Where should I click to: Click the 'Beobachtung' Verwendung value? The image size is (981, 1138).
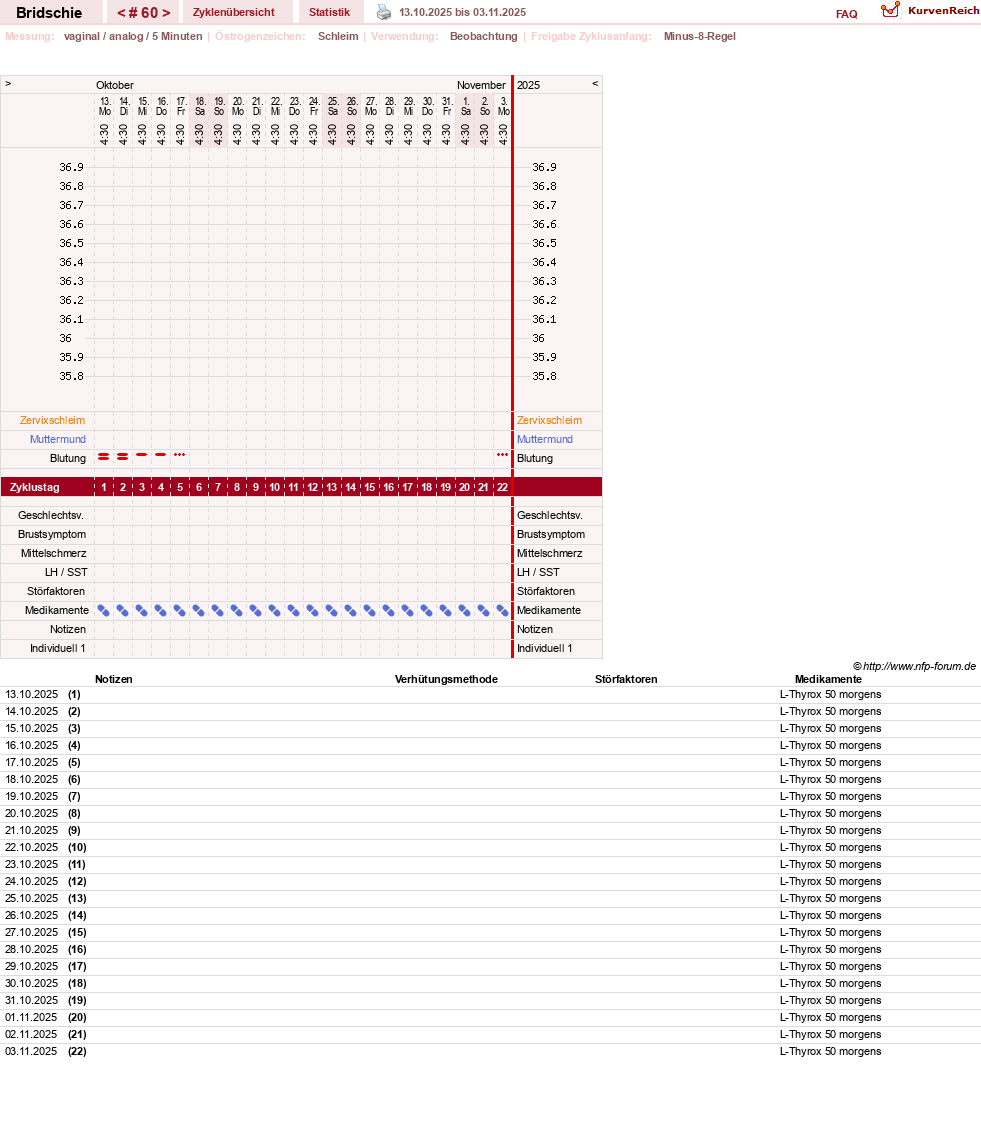[x=483, y=36]
